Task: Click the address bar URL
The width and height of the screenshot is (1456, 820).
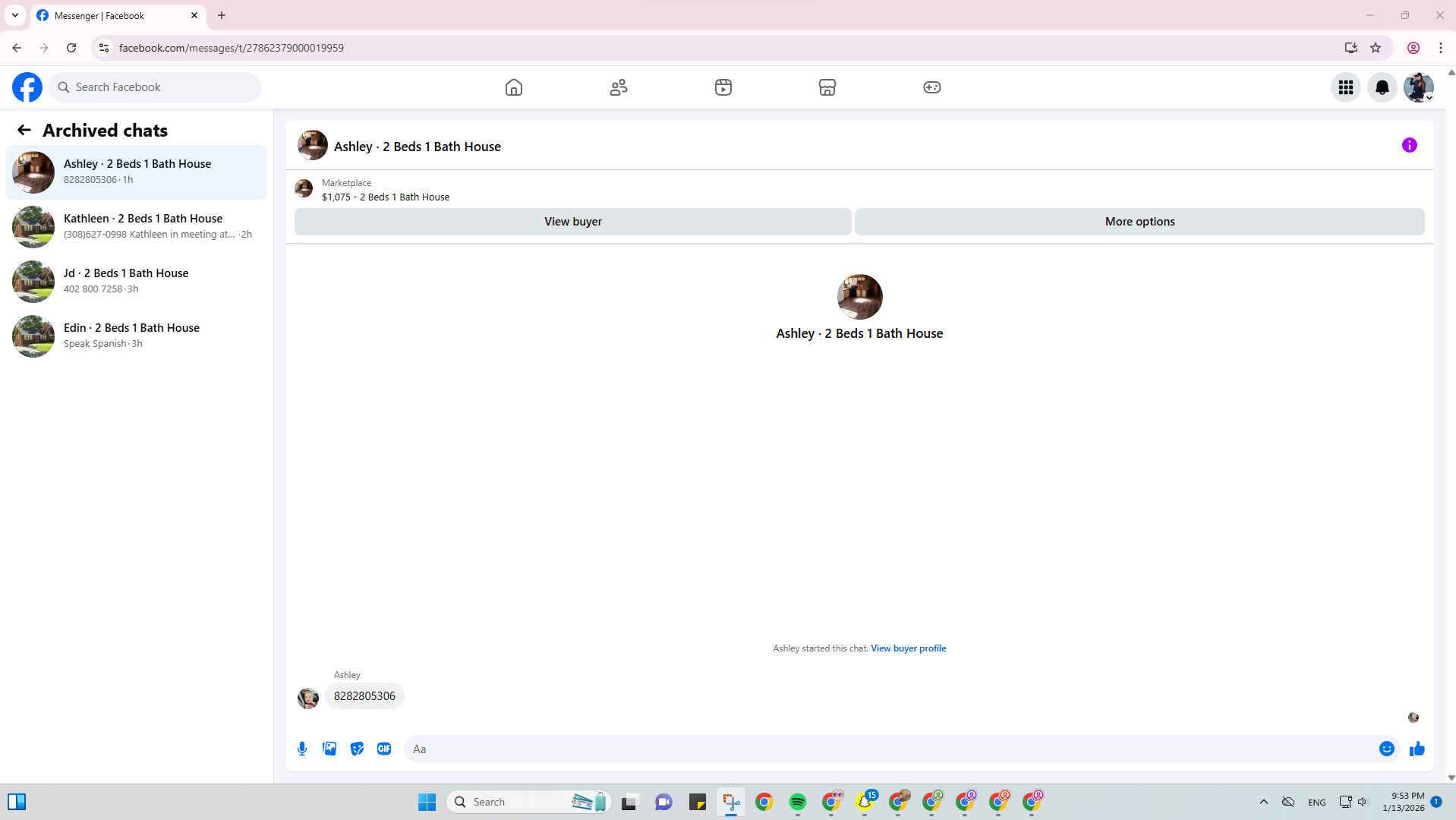Action: 232,48
